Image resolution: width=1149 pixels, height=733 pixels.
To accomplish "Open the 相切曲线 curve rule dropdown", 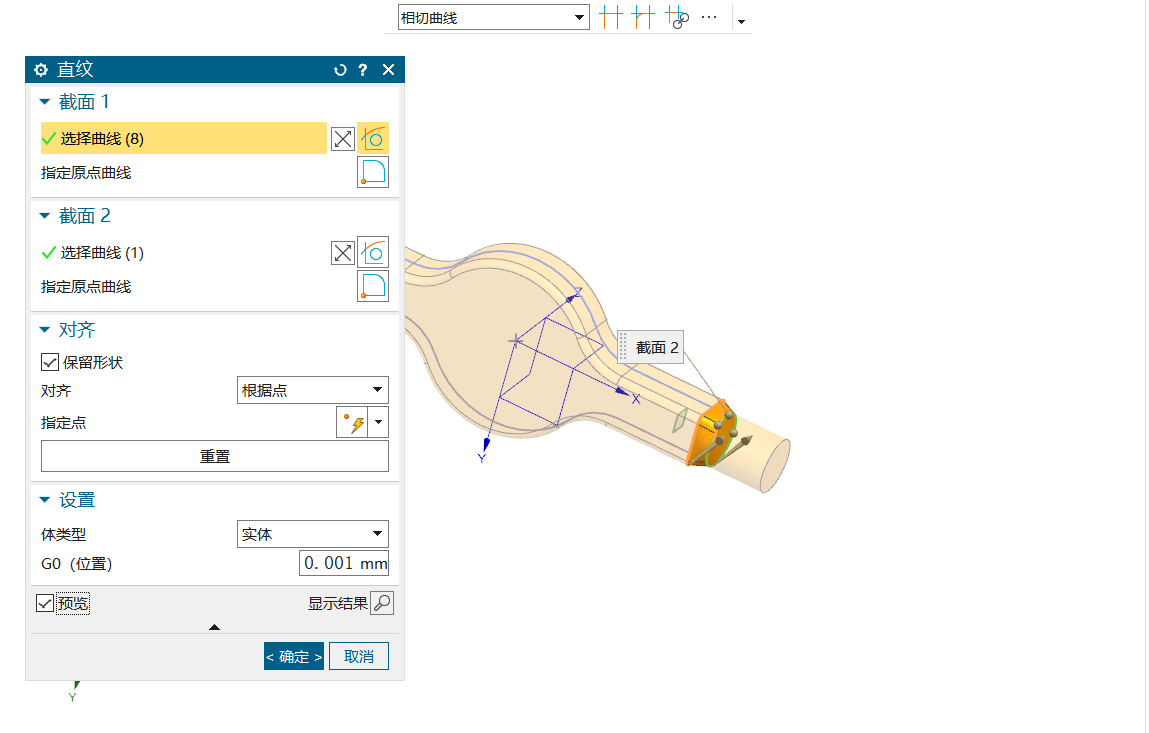I will click(493, 18).
